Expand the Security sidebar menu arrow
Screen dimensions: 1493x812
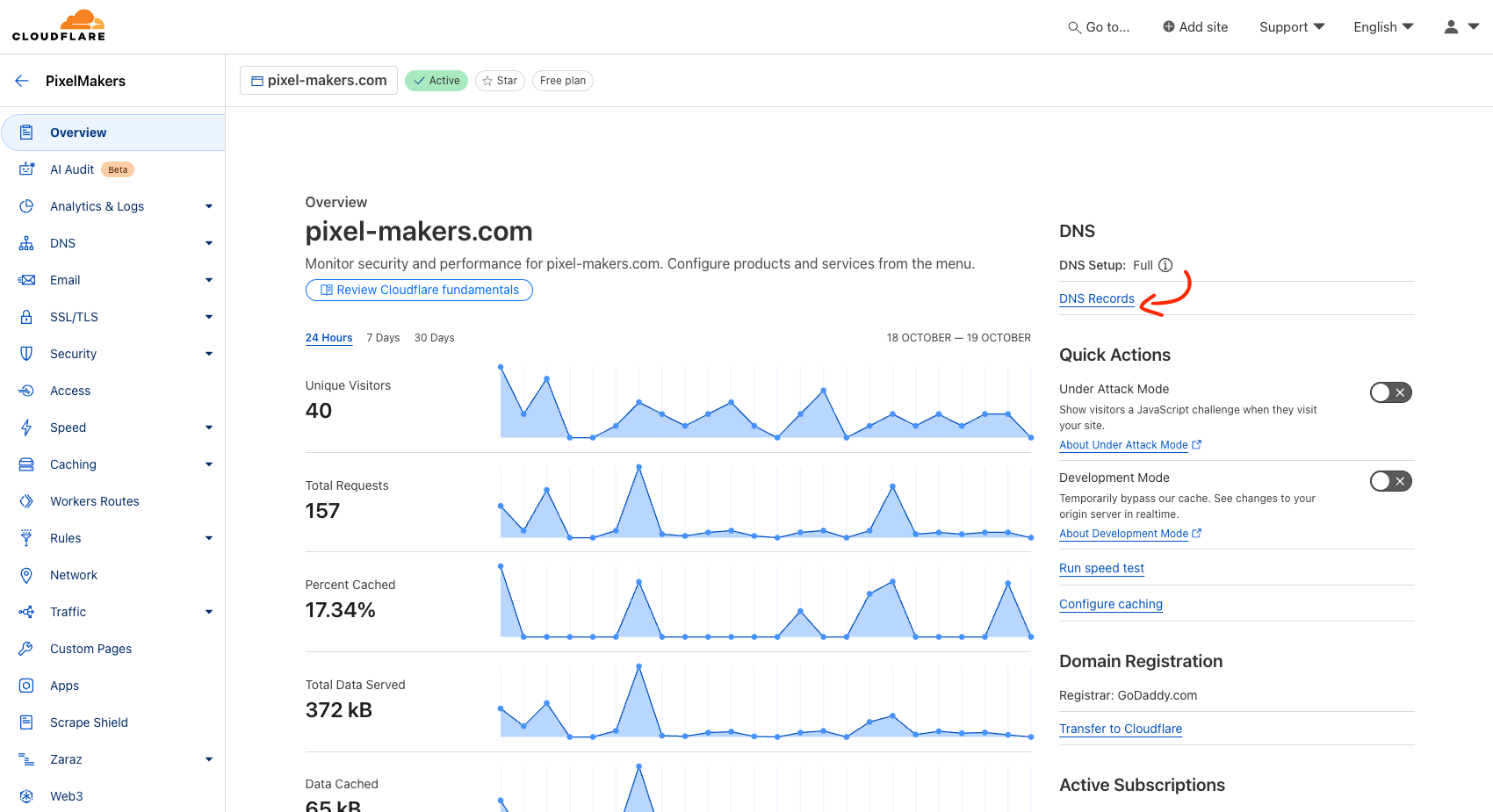click(x=209, y=354)
